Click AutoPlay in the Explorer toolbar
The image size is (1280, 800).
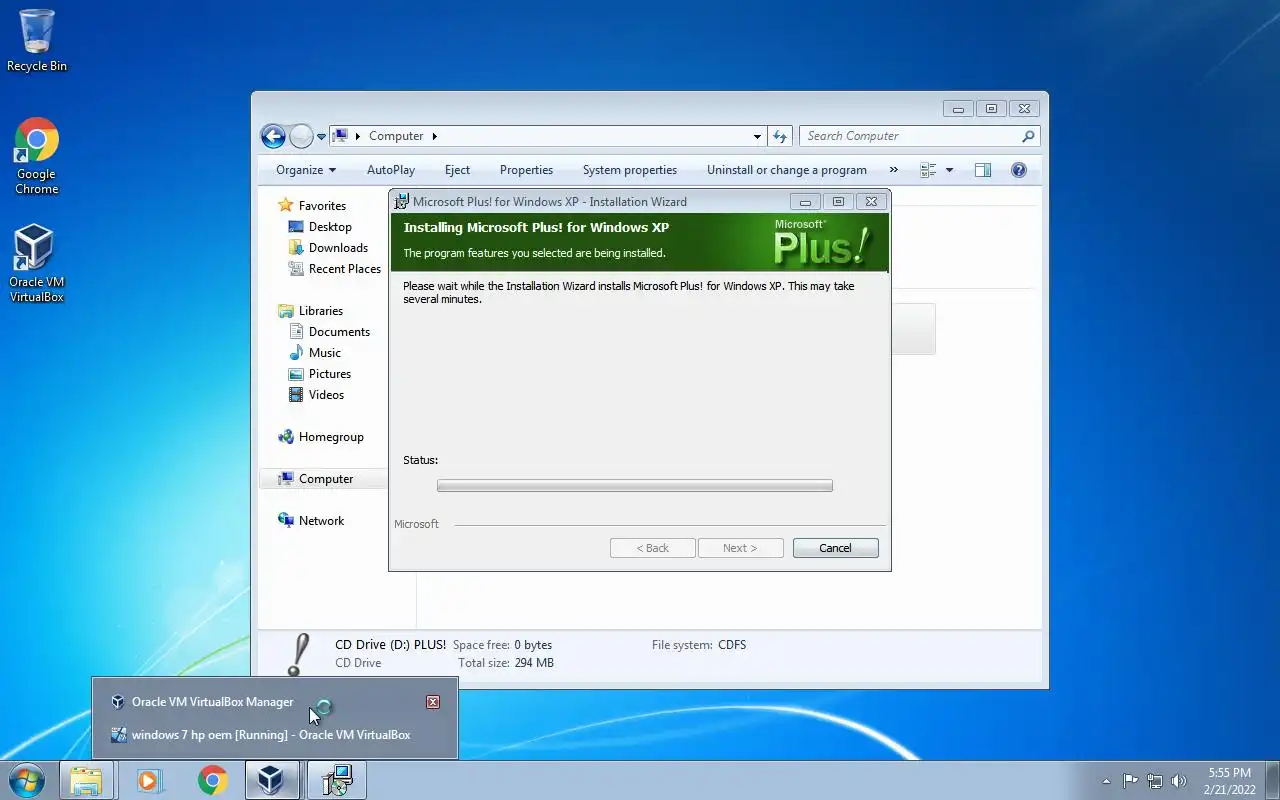pyautogui.click(x=391, y=170)
